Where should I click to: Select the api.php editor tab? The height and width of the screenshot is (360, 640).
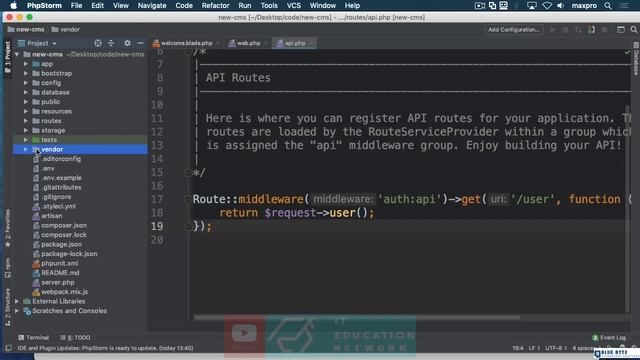[x=295, y=43]
